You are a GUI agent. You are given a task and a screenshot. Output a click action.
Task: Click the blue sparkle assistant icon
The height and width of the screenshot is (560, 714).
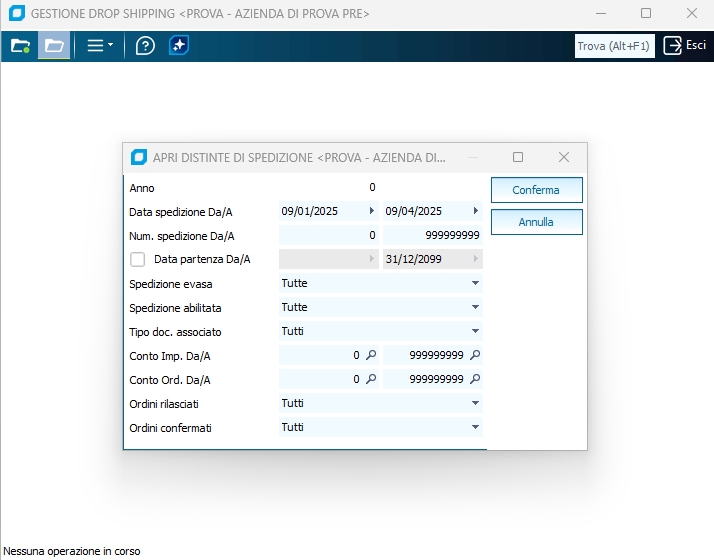point(178,46)
